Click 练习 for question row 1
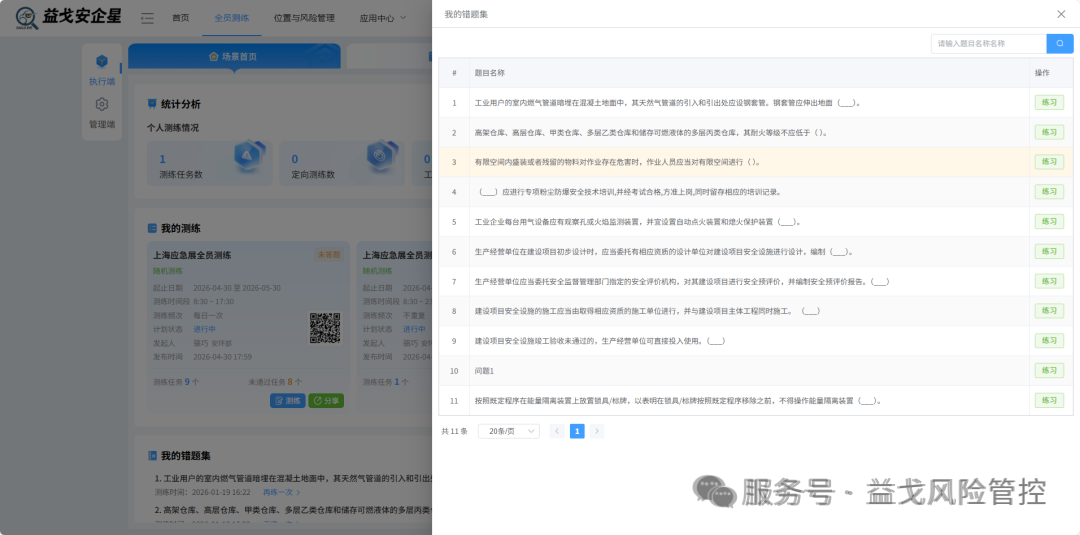Screen dimensions: 1080x535 (x=1049, y=103)
